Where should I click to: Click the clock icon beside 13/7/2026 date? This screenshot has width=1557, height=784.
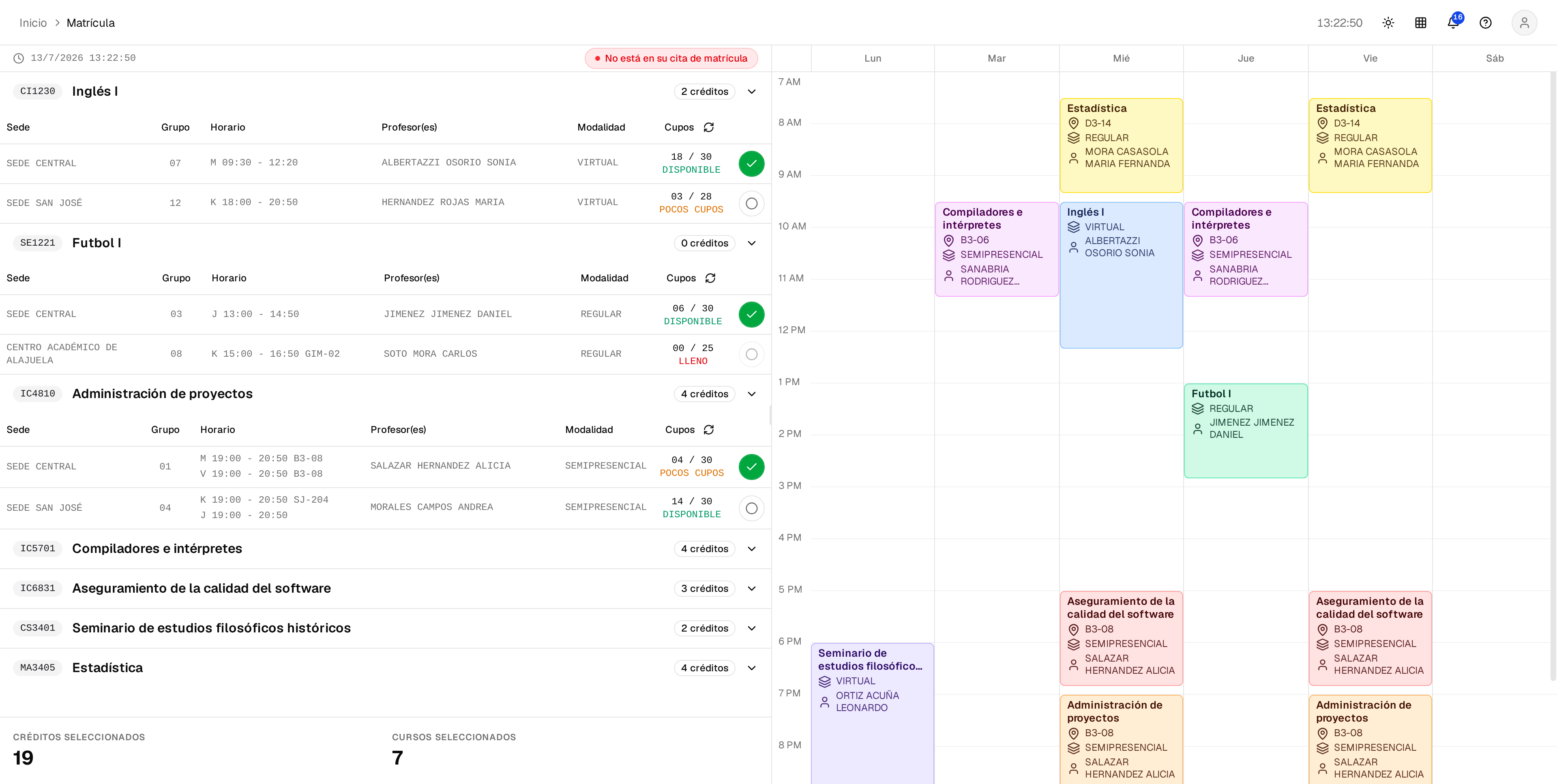[19, 58]
